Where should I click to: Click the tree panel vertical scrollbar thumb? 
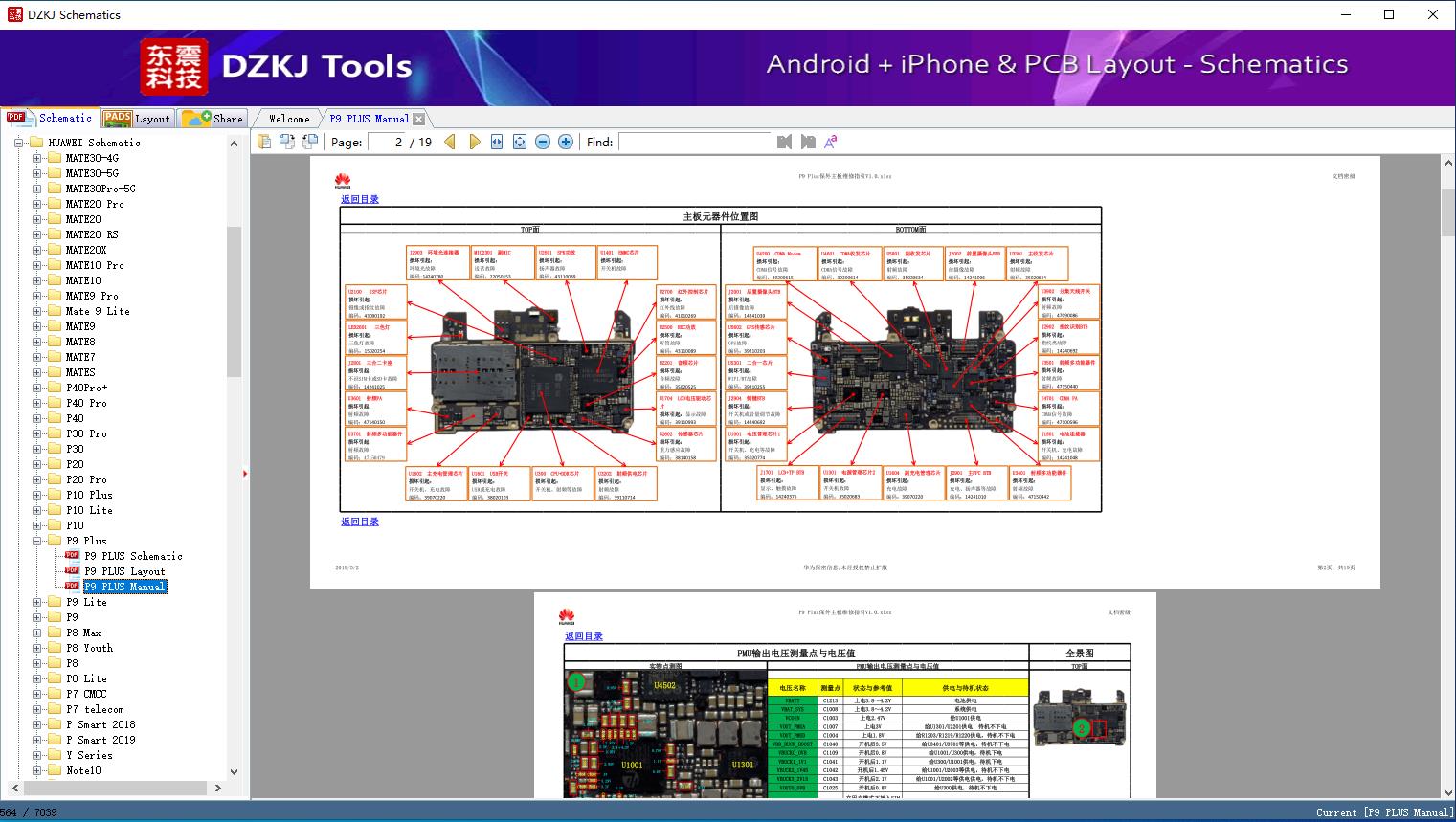234,301
